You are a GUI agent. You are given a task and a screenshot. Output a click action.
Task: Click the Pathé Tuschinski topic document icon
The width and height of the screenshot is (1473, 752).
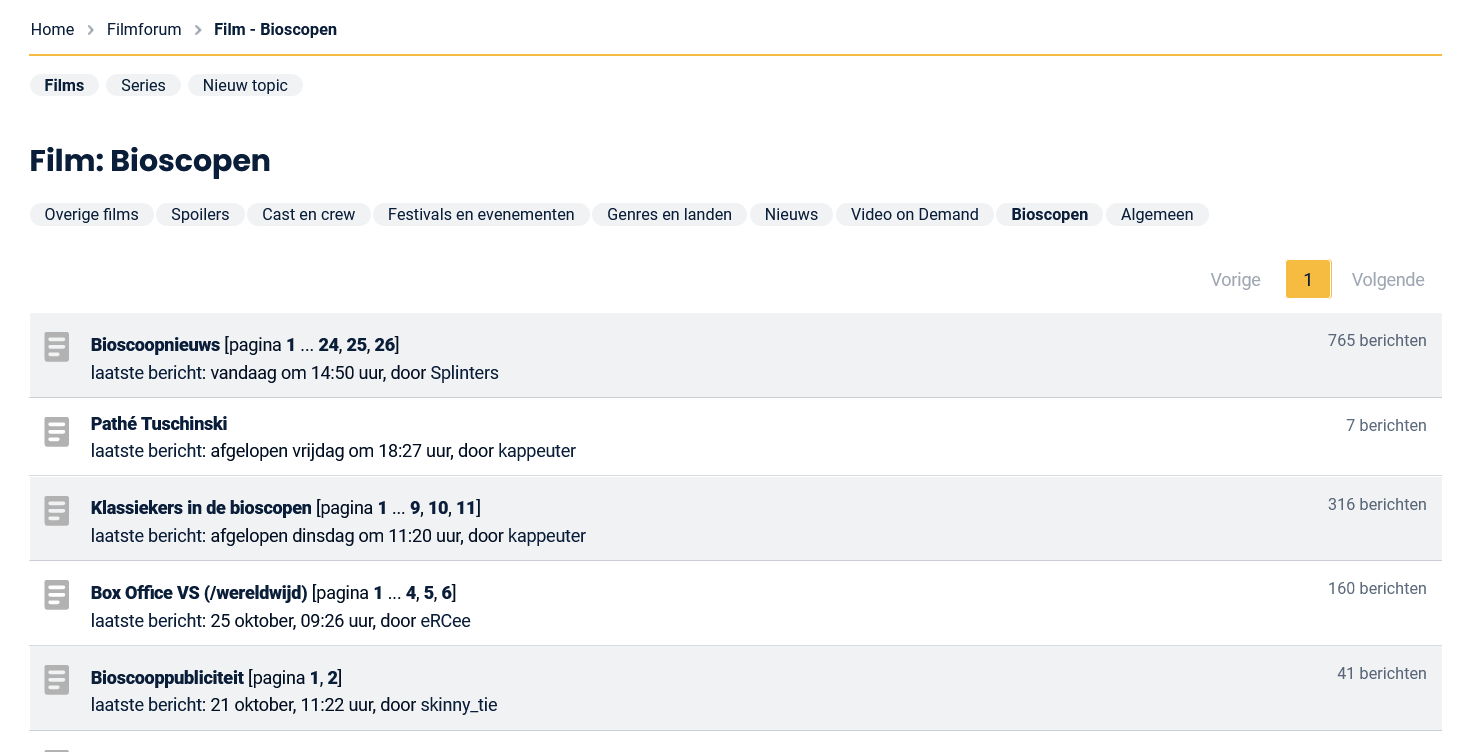57,432
